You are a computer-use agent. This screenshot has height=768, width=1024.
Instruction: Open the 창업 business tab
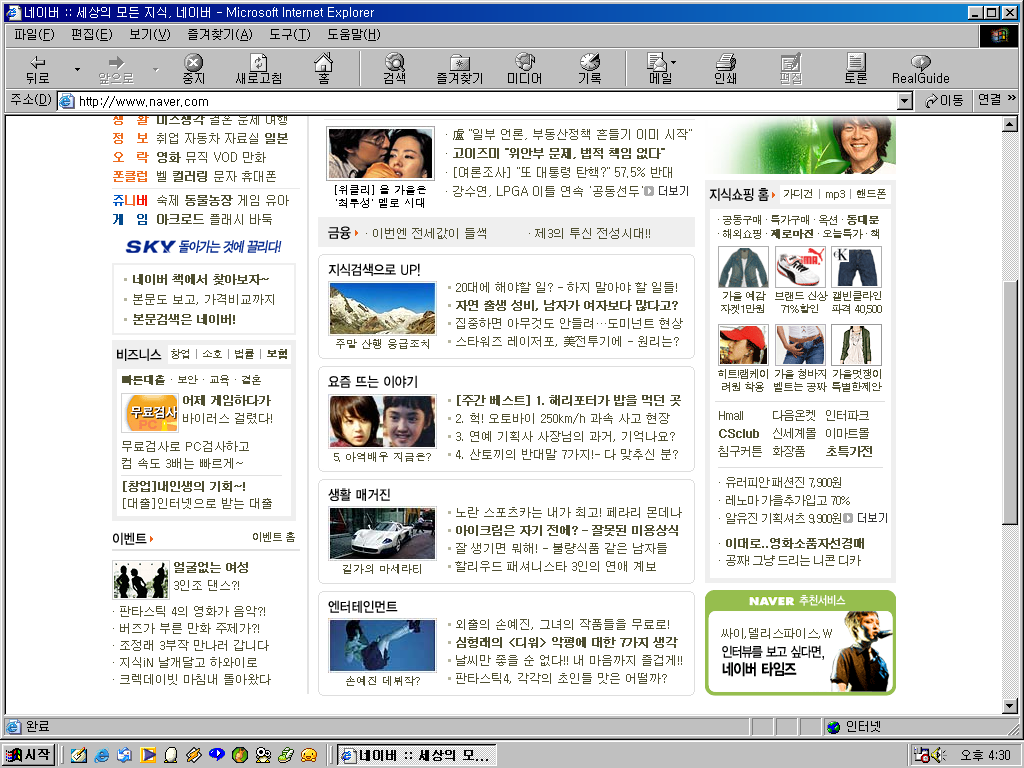[x=180, y=353]
